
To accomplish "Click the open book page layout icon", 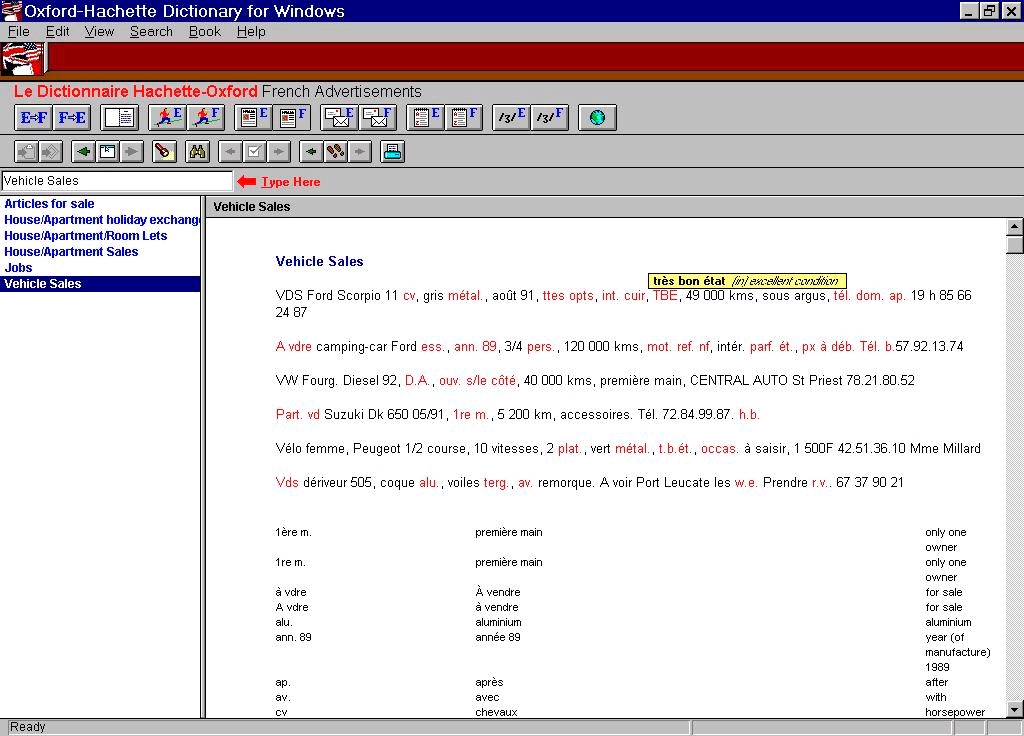I will [120, 118].
